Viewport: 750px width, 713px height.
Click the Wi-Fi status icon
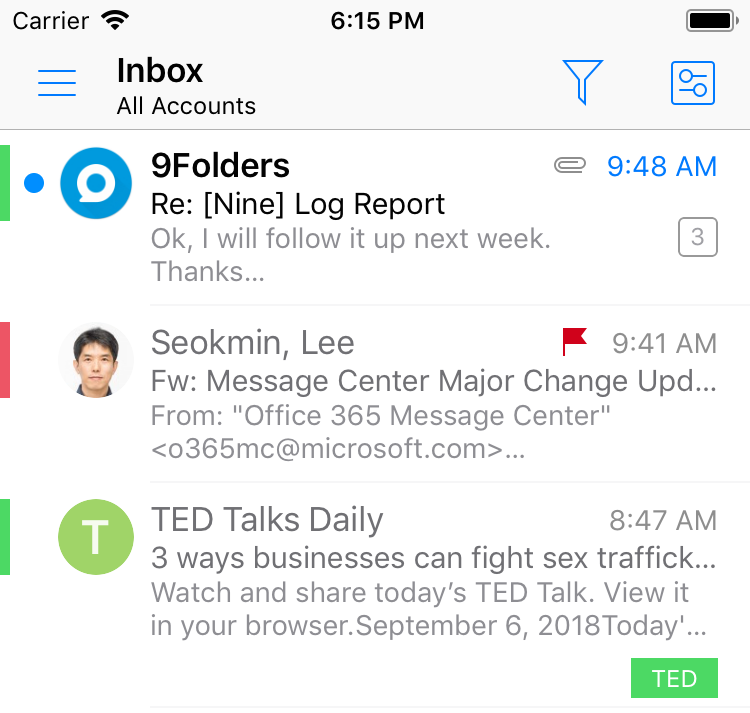pyautogui.click(x=115, y=21)
